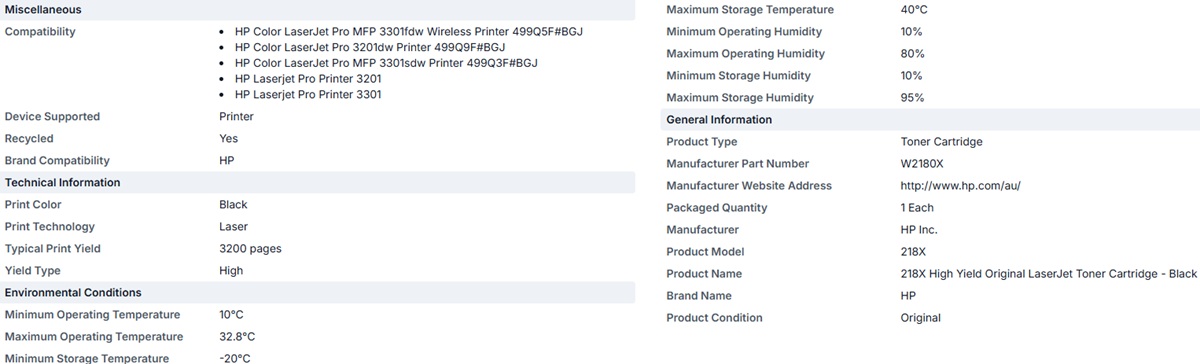Click the Typical Print Yield label
This screenshot has height=364, width=1200.
click(x=53, y=249)
